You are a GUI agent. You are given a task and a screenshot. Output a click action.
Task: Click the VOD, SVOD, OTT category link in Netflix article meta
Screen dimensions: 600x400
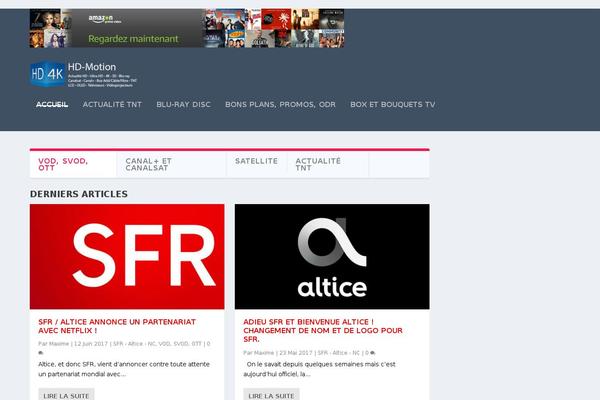coord(180,344)
